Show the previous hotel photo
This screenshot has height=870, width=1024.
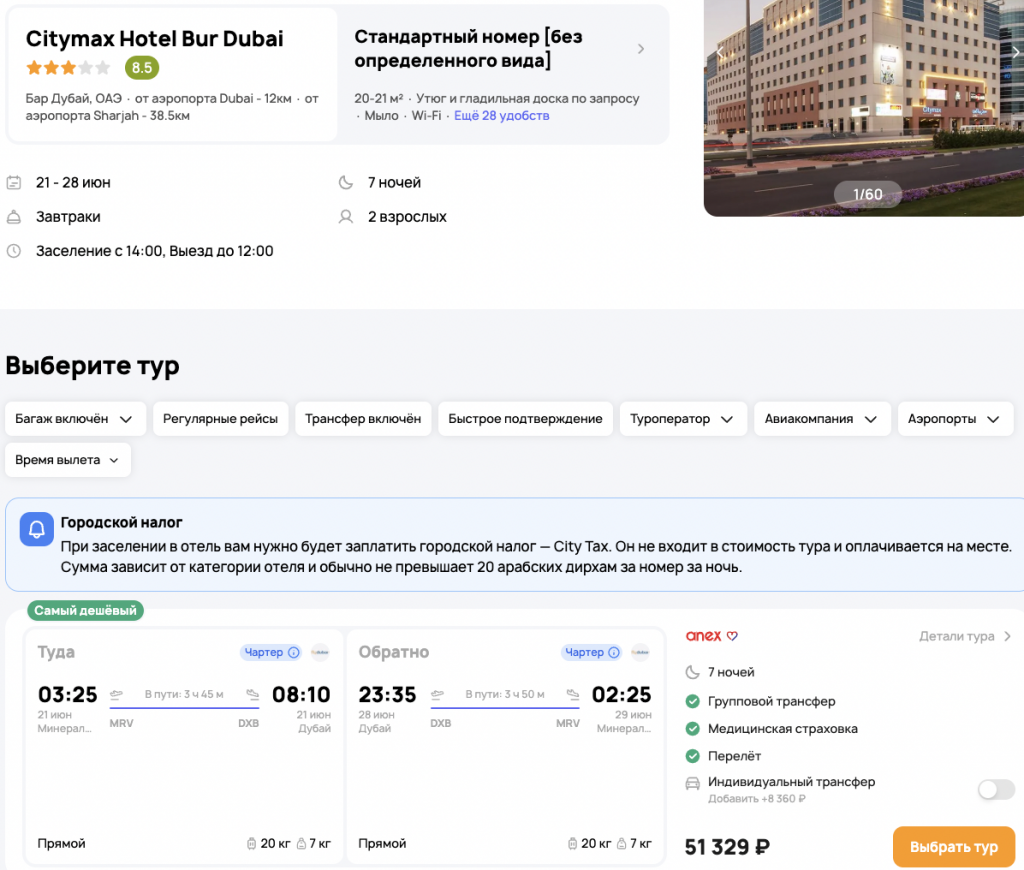pos(719,52)
